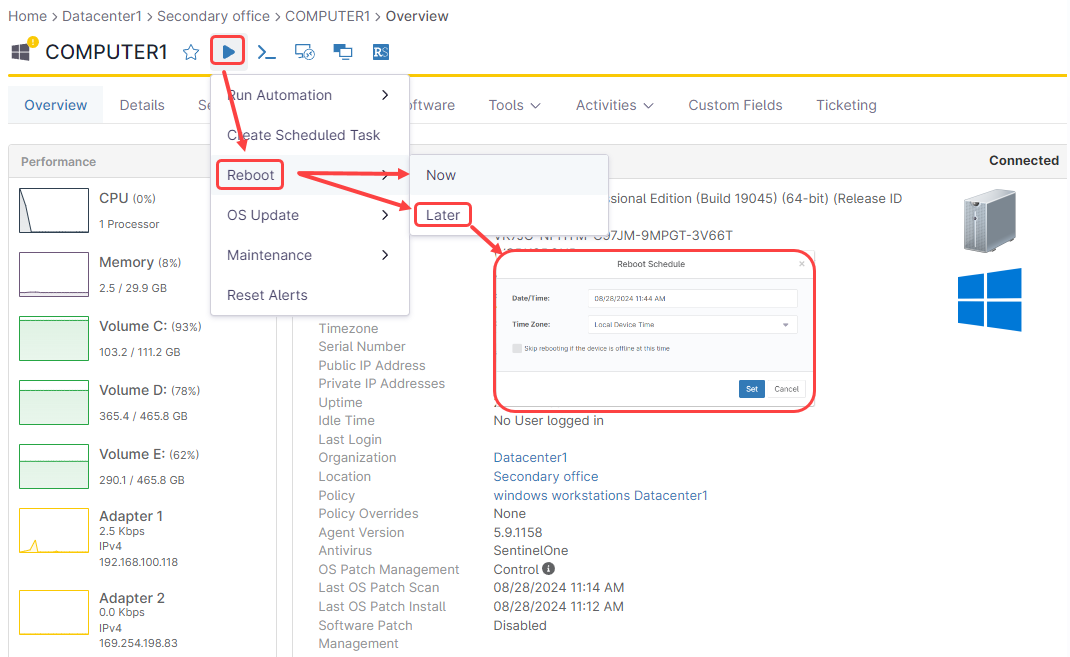Open the Time Zone dropdown
Screen dimensions: 1070x657
click(x=695, y=324)
